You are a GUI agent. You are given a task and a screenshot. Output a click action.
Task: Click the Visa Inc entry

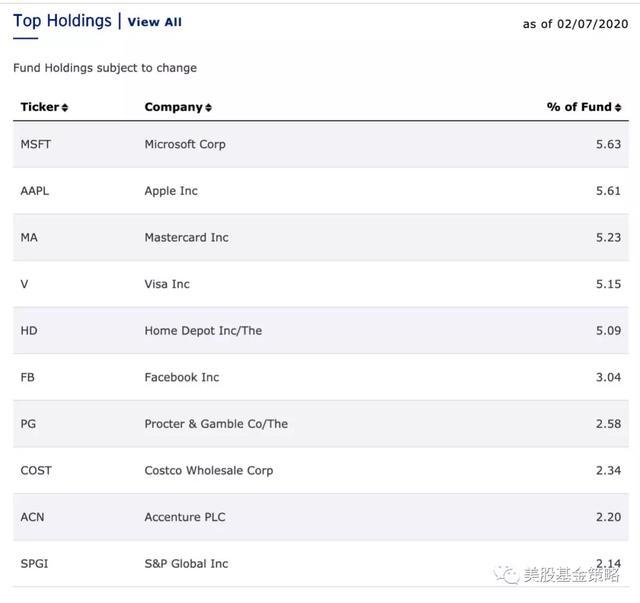click(167, 284)
